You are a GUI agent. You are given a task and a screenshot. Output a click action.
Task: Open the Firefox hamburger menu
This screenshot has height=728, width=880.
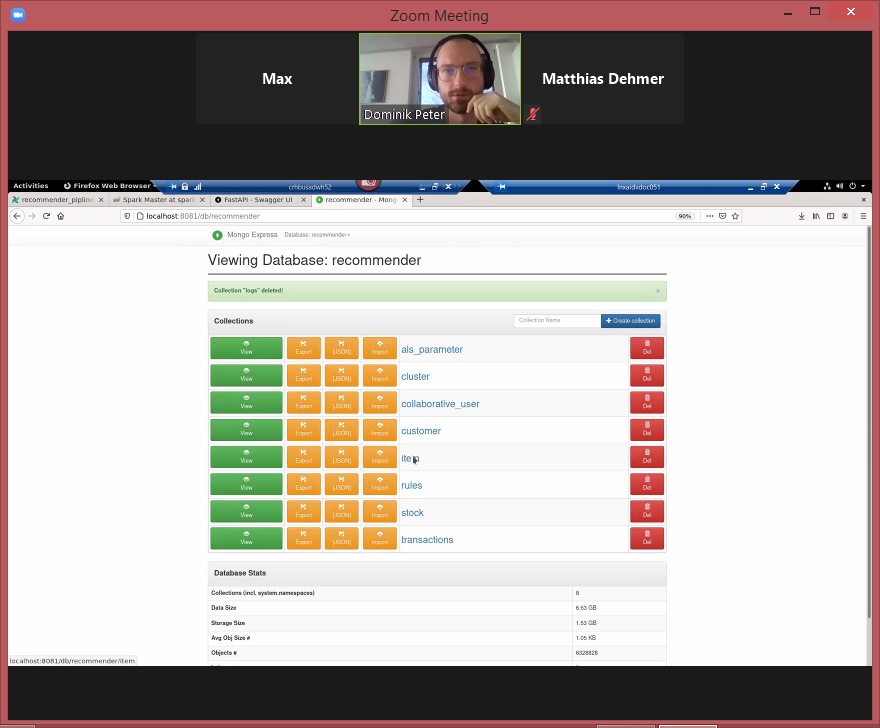coord(862,216)
